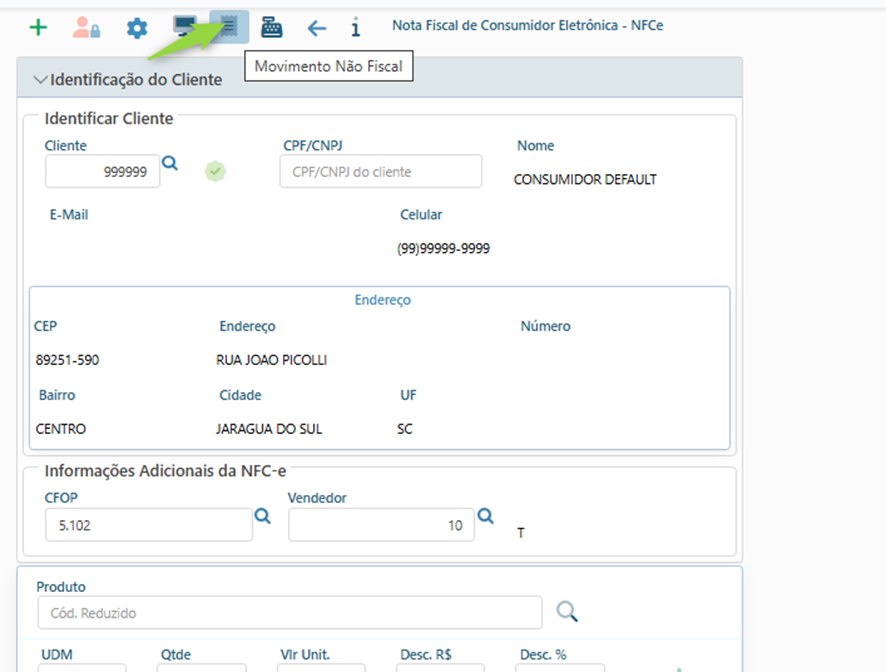Click the Cód. Reduzido product field
Viewport: 886px width, 672px height.
(x=289, y=612)
